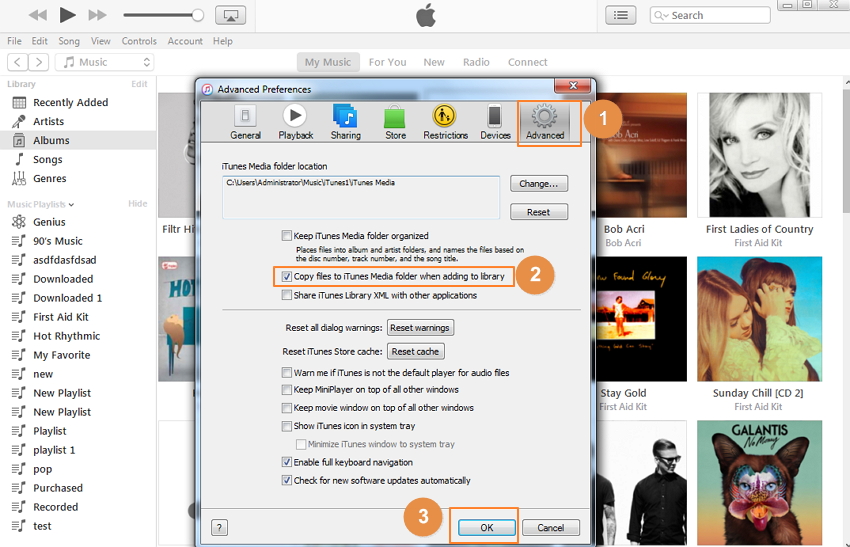Open the search options magnifier dropdown
Viewport: 850px width, 547px height.
point(662,16)
